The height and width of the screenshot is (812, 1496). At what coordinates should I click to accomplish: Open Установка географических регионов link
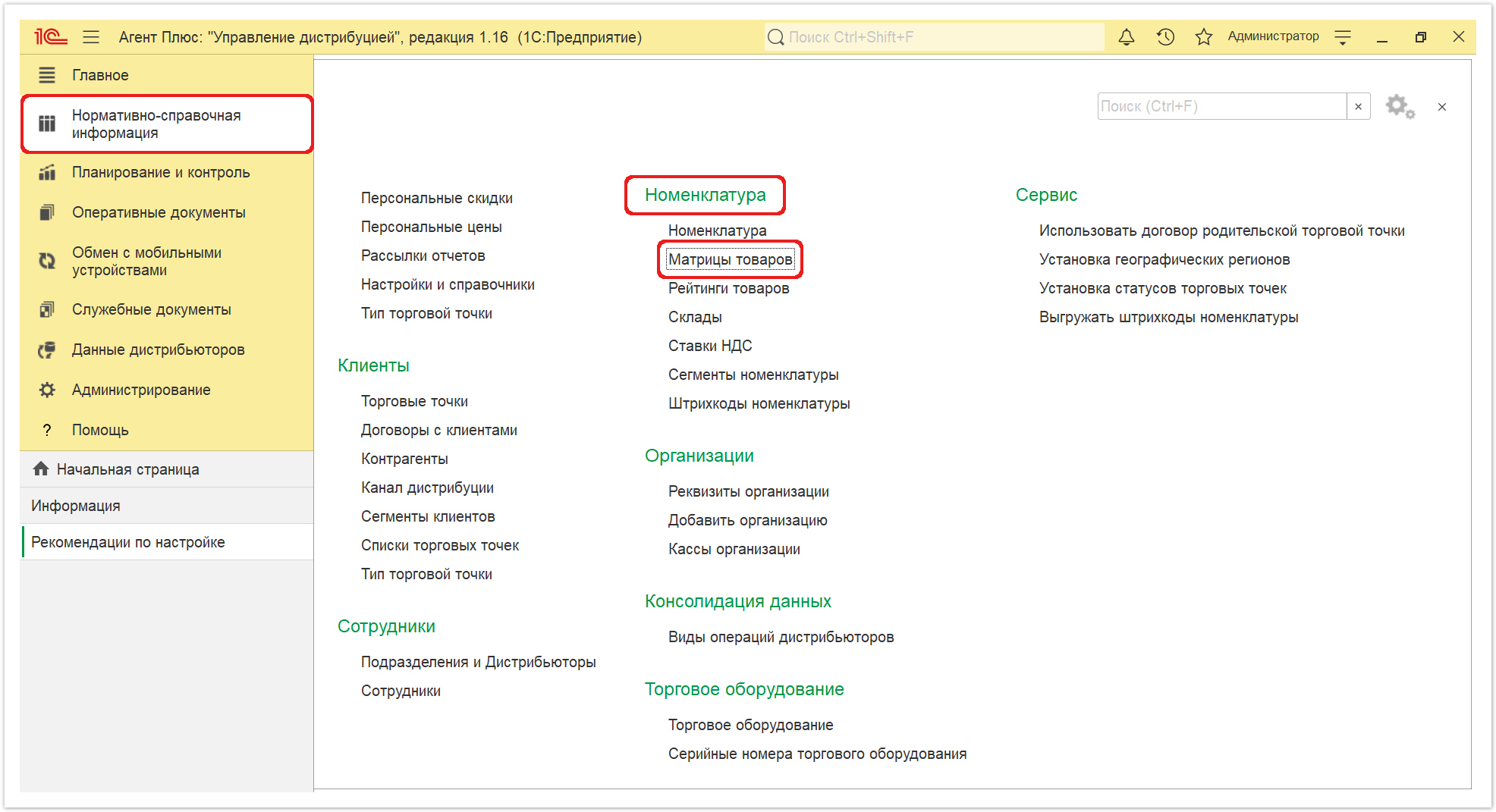[x=1164, y=259]
